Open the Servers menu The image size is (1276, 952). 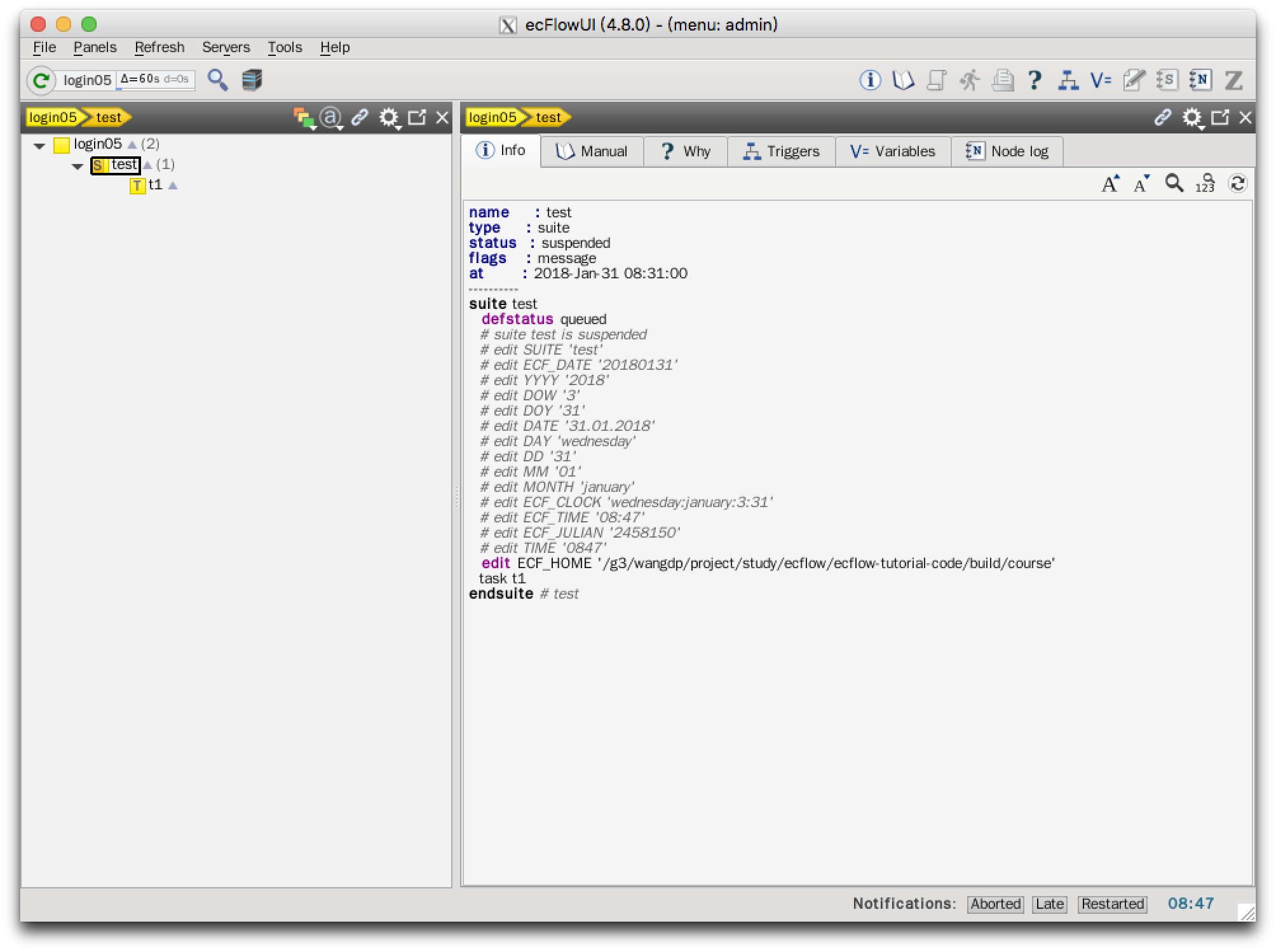point(226,48)
